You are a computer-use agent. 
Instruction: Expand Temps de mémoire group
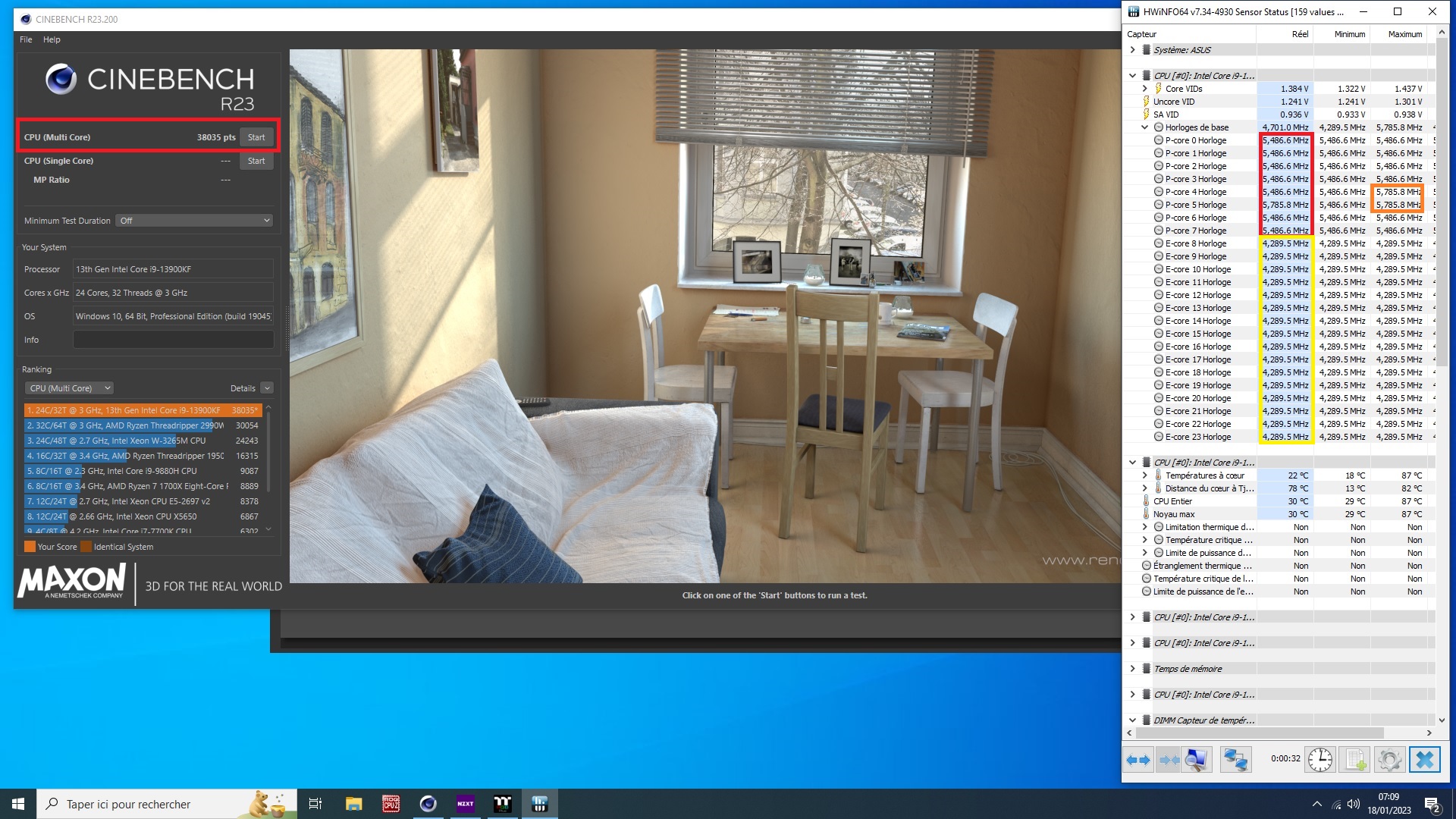point(1133,669)
